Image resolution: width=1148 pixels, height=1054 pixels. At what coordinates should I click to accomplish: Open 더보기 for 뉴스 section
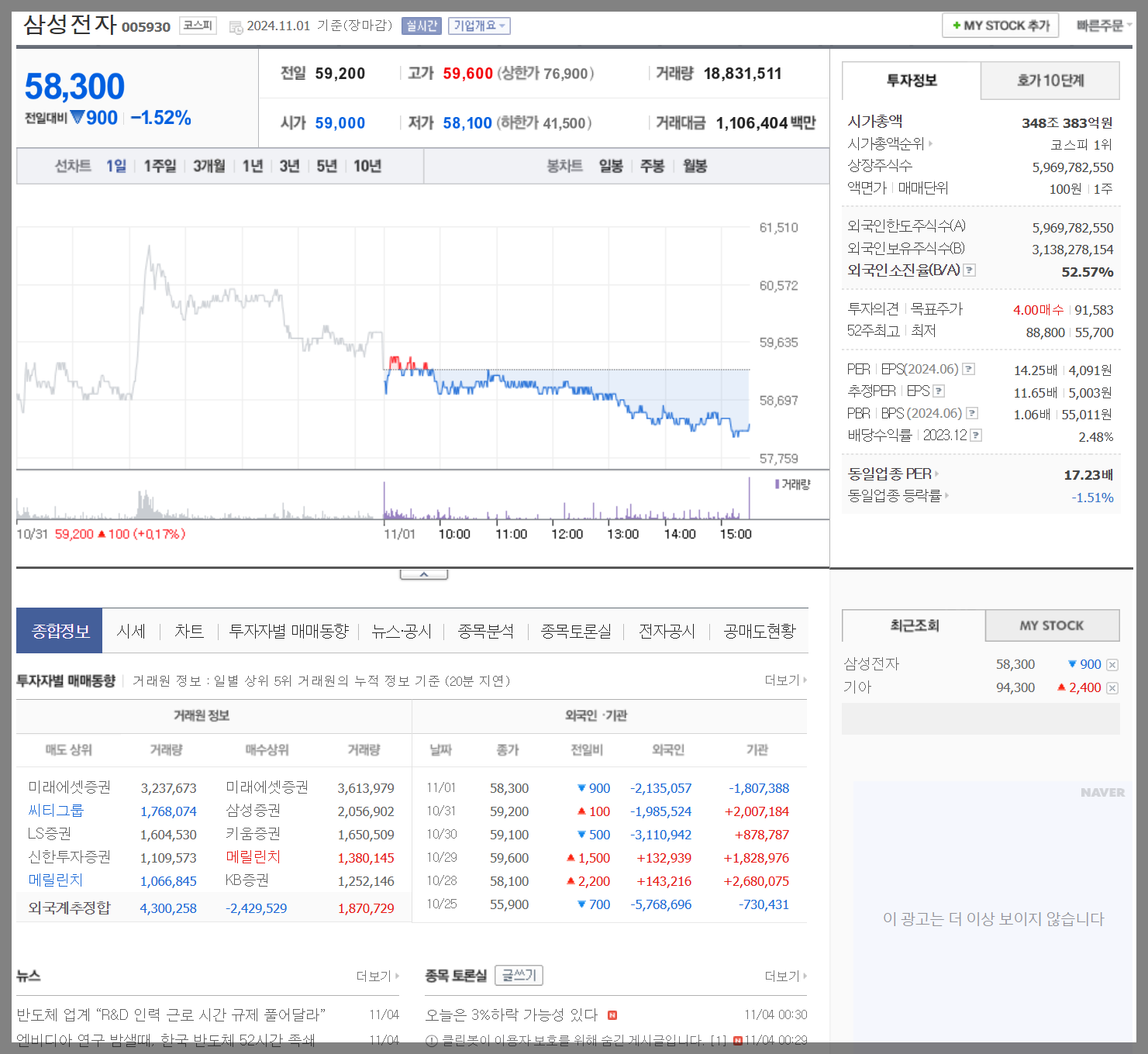(x=377, y=976)
